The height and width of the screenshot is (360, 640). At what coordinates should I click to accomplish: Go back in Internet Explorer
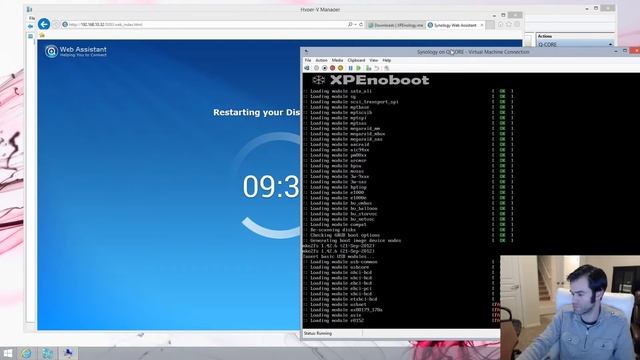[44, 24]
